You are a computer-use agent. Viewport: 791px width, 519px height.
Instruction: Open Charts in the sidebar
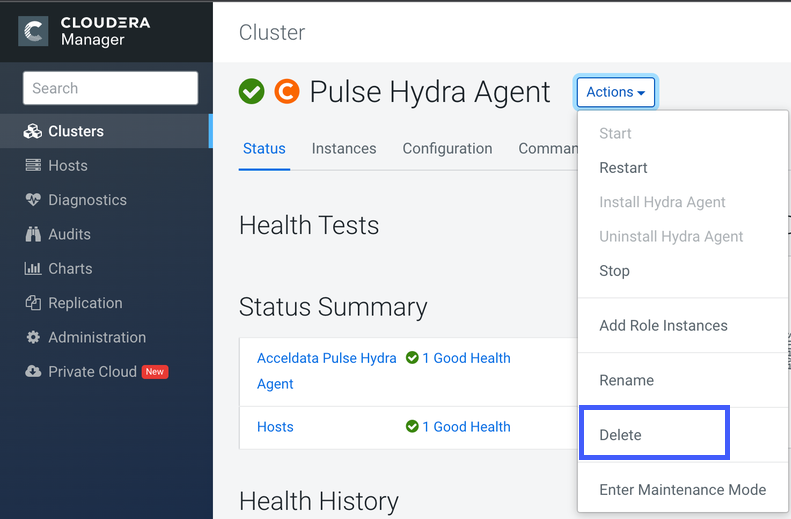coord(105,268)
